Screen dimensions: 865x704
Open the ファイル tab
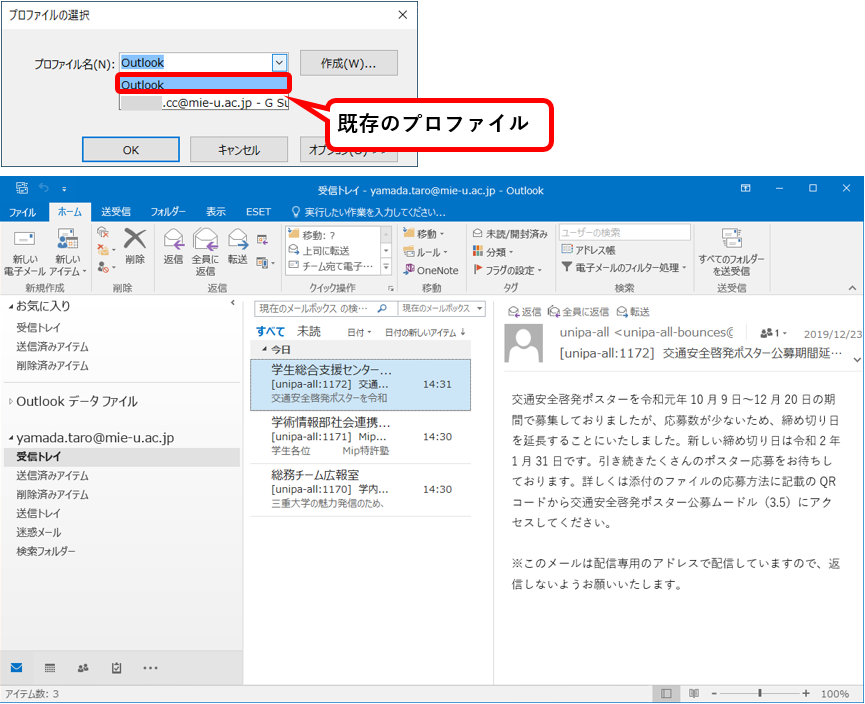pyautogui.click(x=22, y=212)
